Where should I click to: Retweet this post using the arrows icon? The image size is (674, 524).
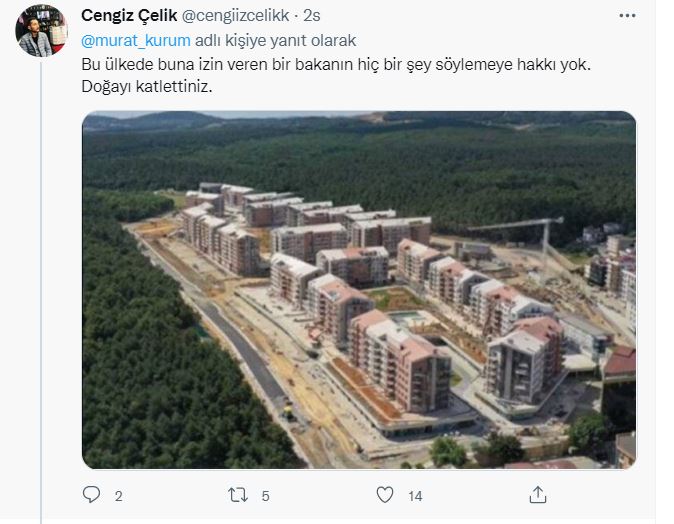238,495
